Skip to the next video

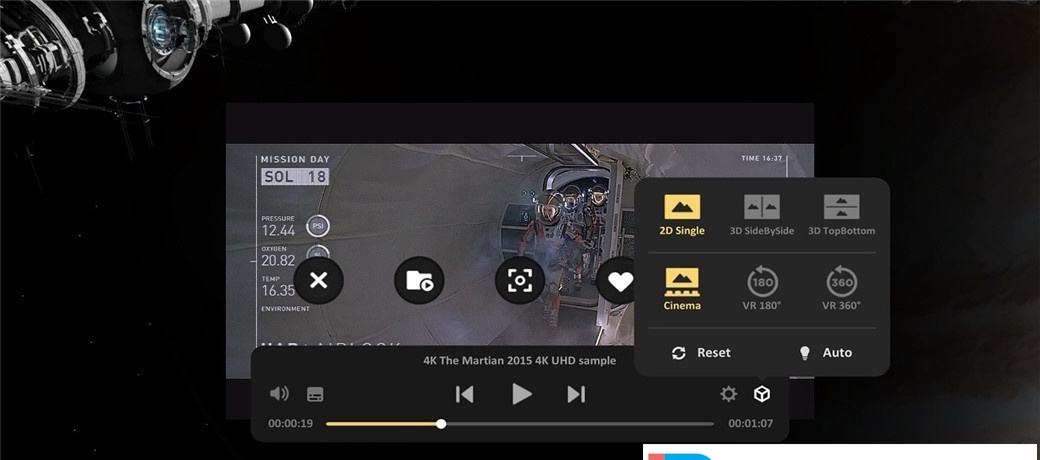tap(576, 394)
